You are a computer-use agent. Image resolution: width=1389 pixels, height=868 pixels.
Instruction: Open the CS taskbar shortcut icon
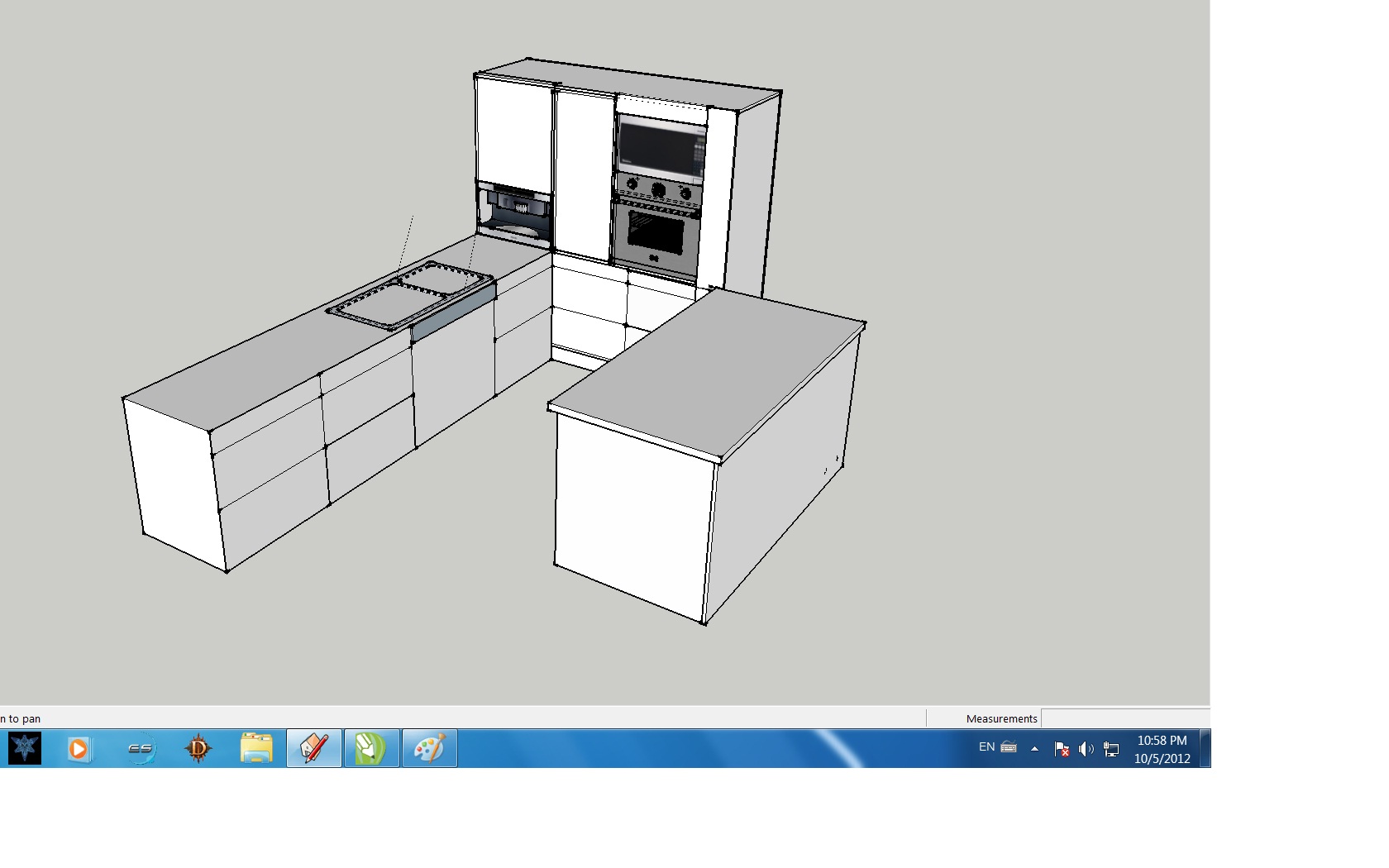click(x=141, y=749)
